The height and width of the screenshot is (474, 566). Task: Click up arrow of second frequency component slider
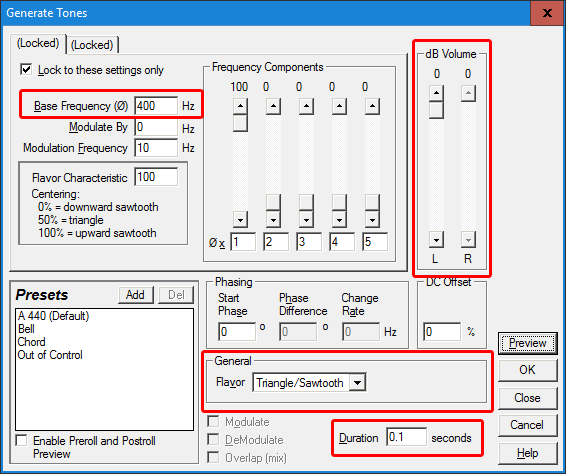point(273,106)
